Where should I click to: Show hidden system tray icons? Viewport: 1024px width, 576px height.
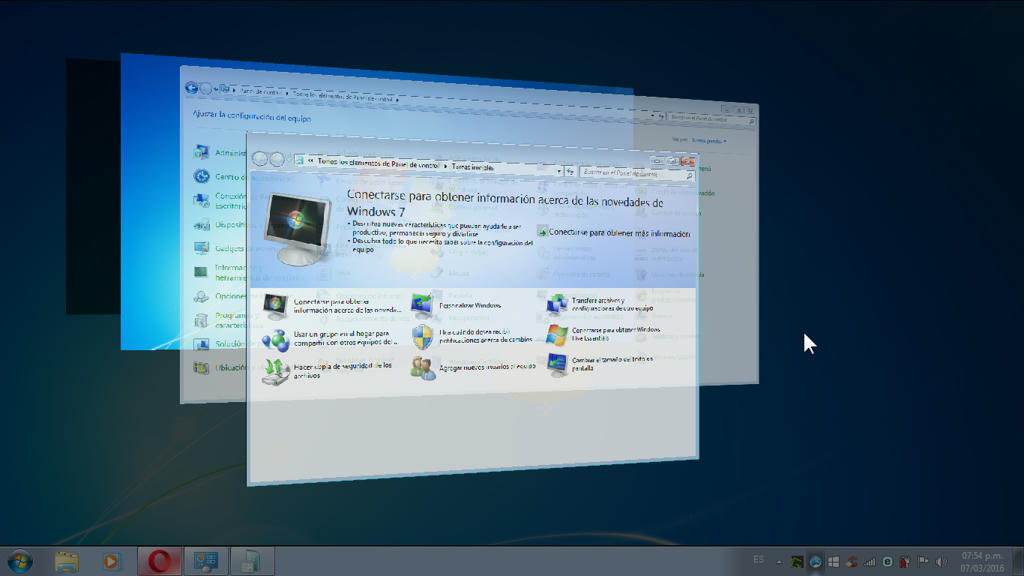(778, 562)
